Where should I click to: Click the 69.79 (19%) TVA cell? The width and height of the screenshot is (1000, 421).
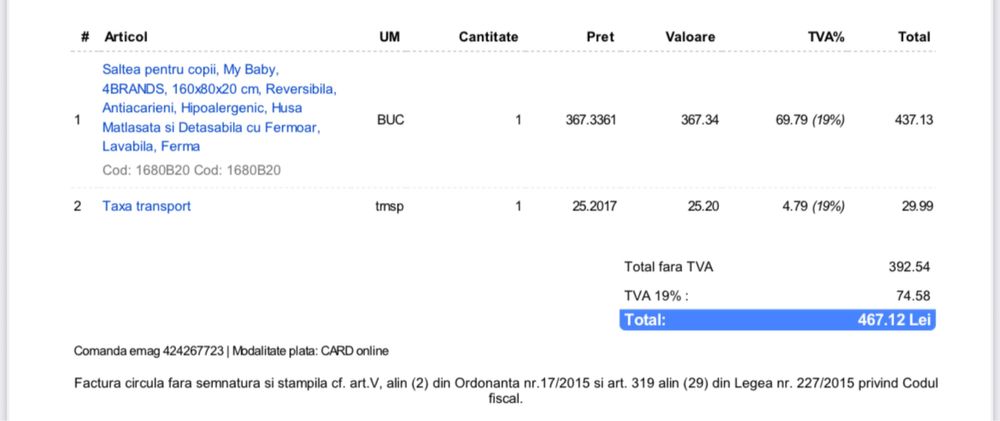tap(810, 120)
